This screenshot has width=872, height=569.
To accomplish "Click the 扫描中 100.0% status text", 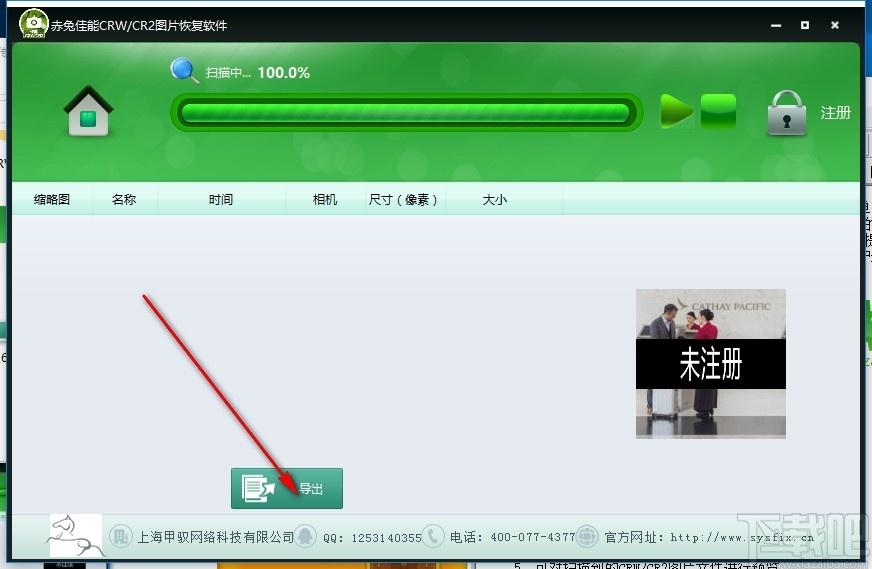I will pos(257,72).
